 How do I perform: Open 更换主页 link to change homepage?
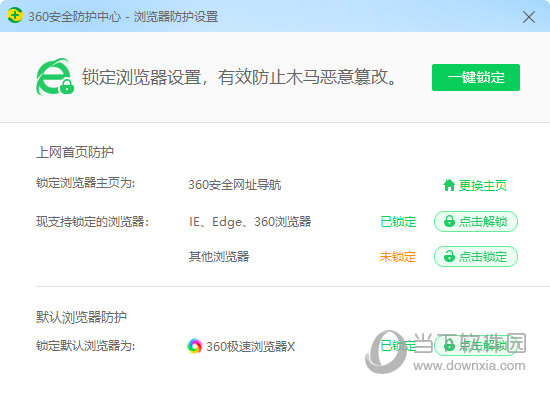pyautogui.click(x=475, y=185)
